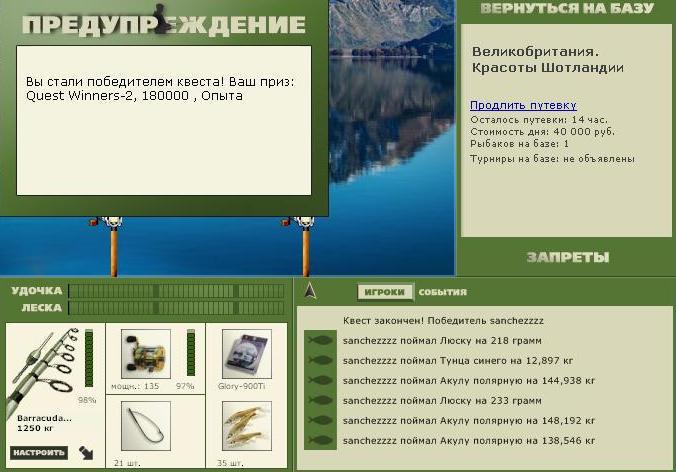The image size is (676, 472).
Task: Click the right fishing rod in water
Action: [x=304, y=247]
